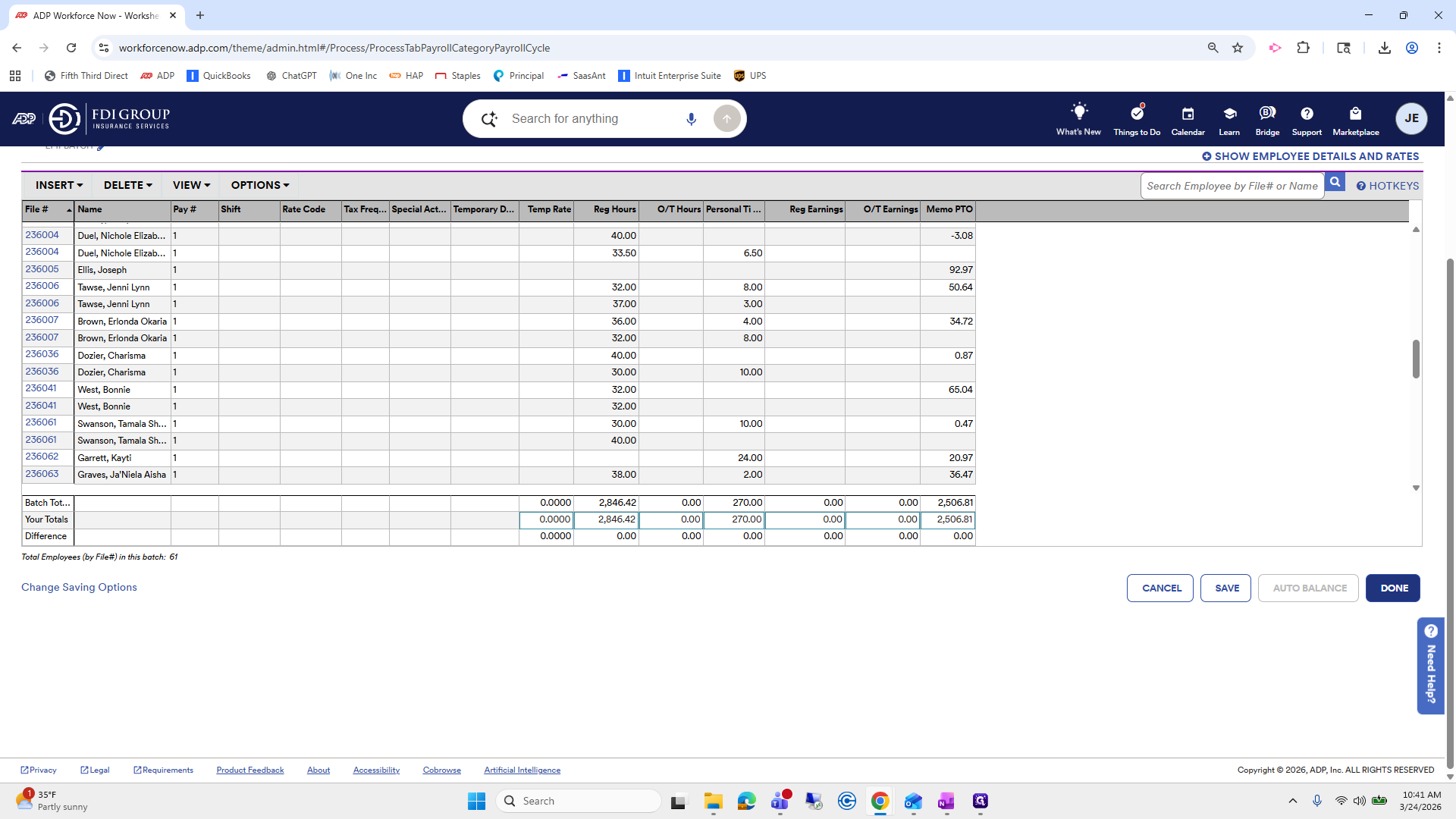
Task: Click Search Employee by File# field
Action: tap(1232, 186)
